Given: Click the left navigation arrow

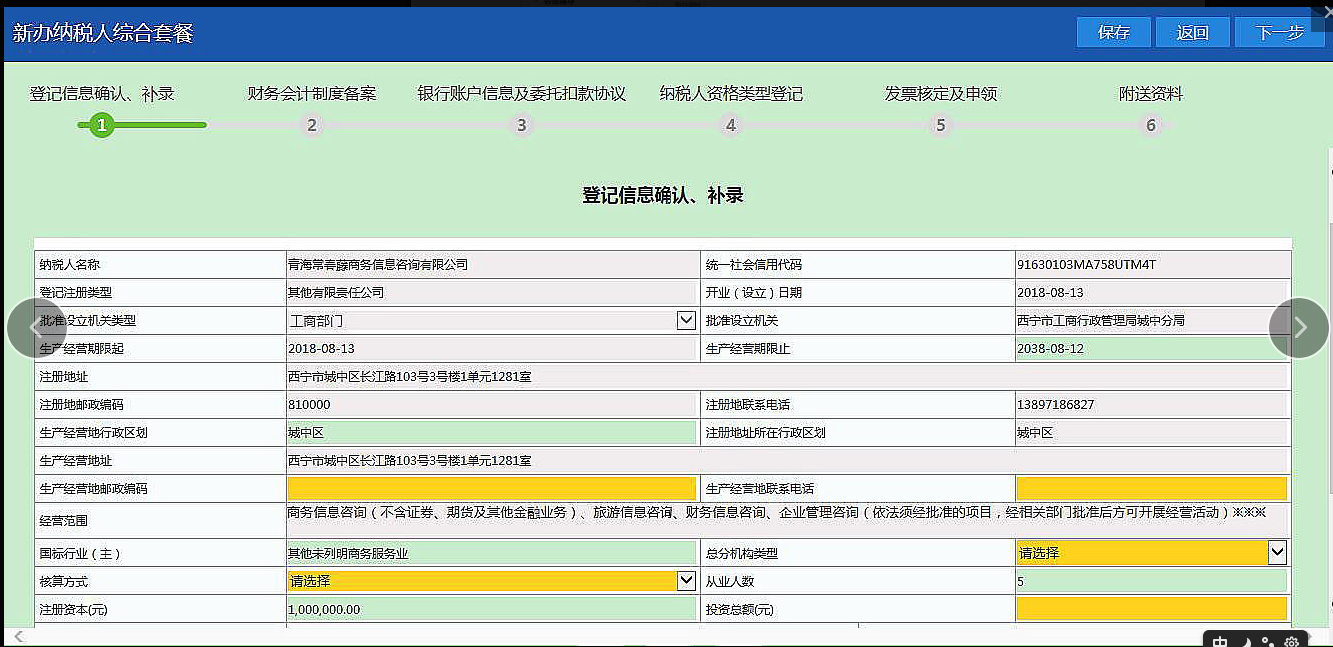Looking at the screenshot, I should pyautogui.click(x=36, y=327).
